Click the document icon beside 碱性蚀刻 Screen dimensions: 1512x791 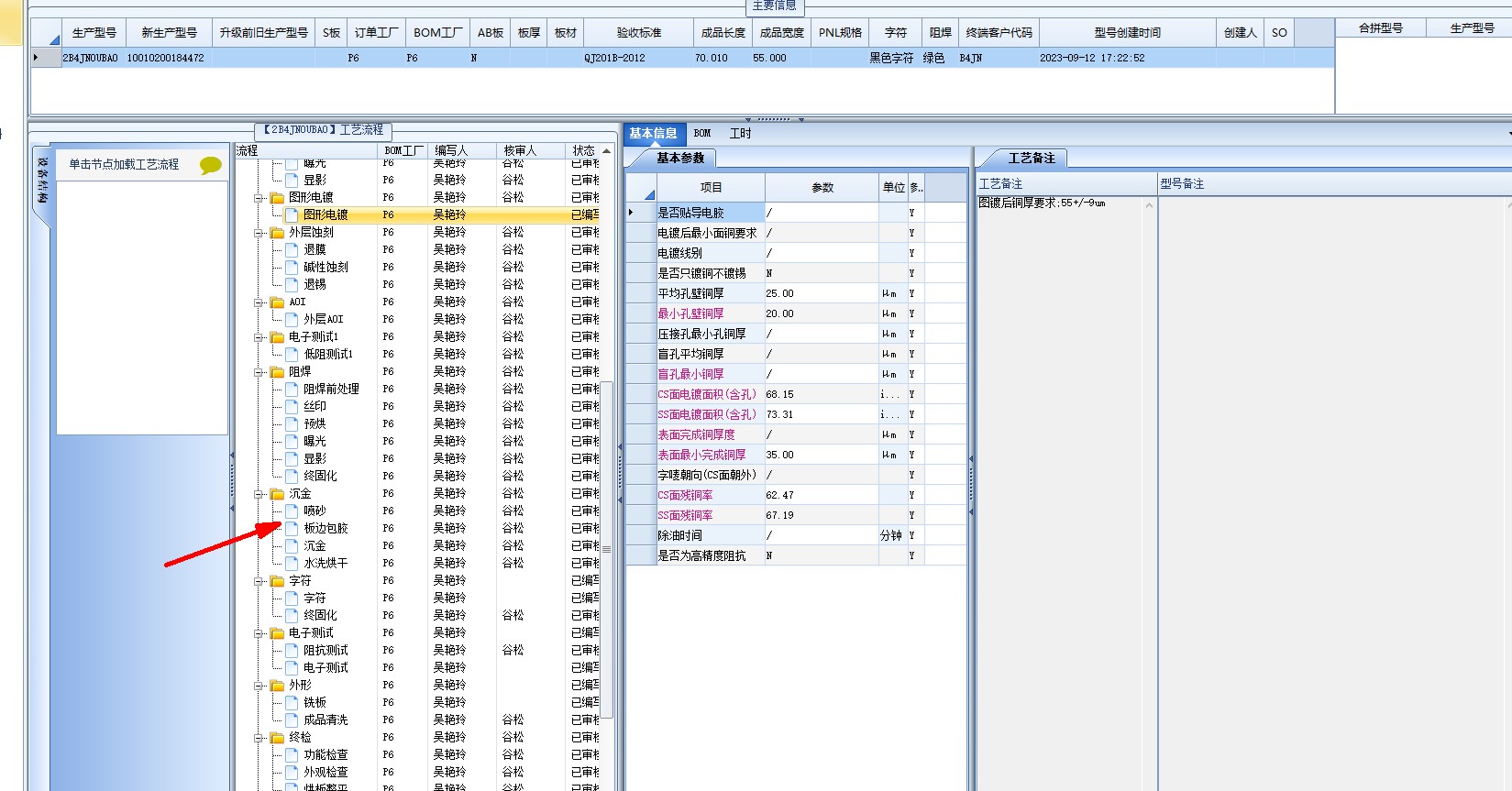[292, 267]
